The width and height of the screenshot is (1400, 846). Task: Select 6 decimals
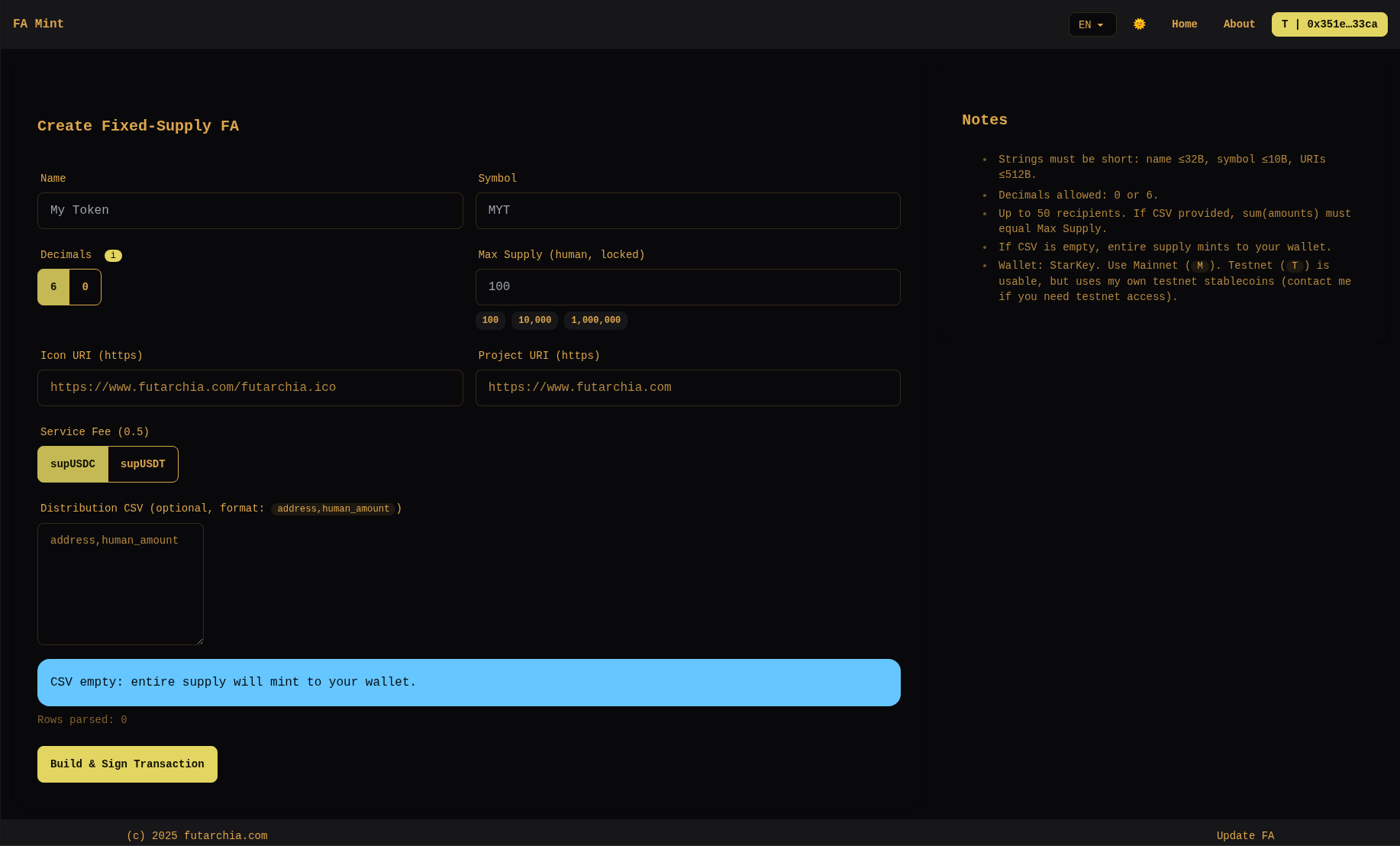53,286
